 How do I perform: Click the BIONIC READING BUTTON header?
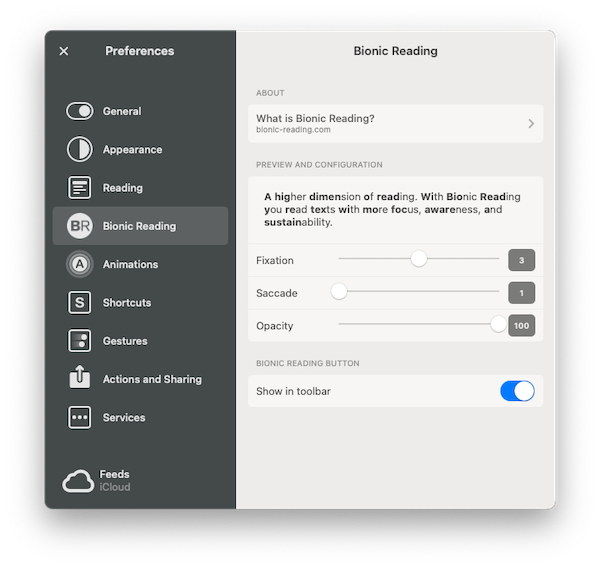point(308,363)
